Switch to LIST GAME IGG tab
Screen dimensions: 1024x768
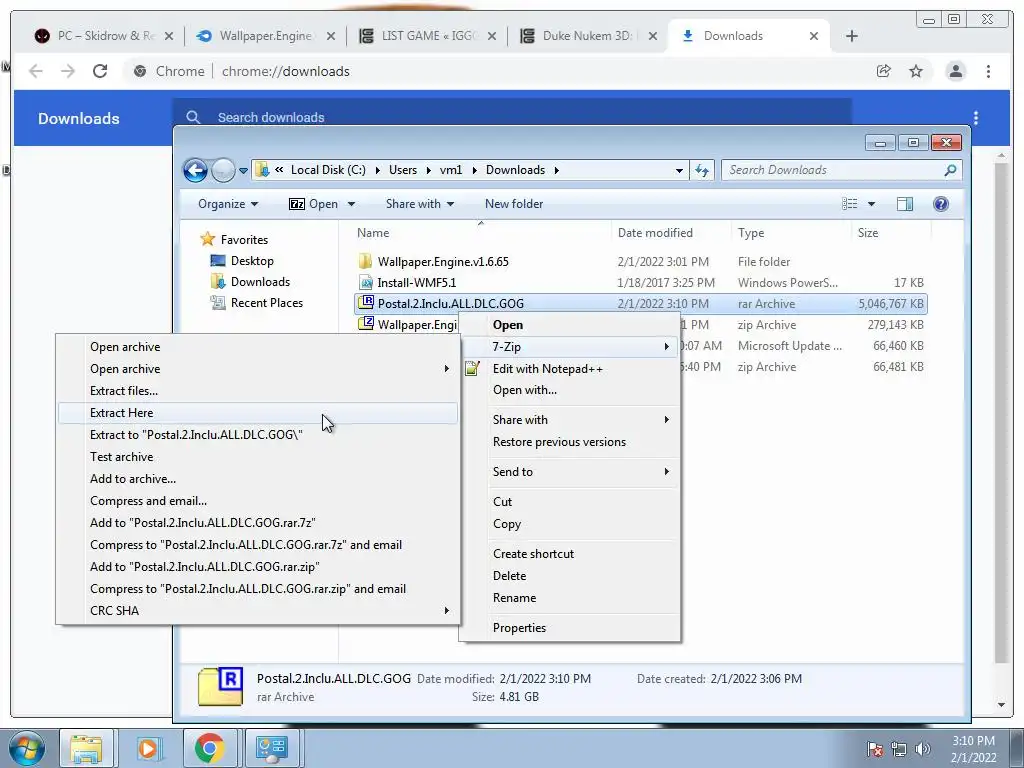tap(428, 36)
